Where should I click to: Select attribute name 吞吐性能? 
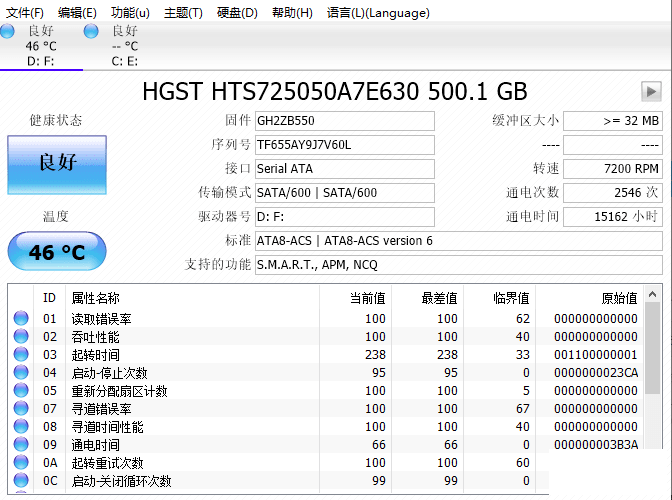96,337
